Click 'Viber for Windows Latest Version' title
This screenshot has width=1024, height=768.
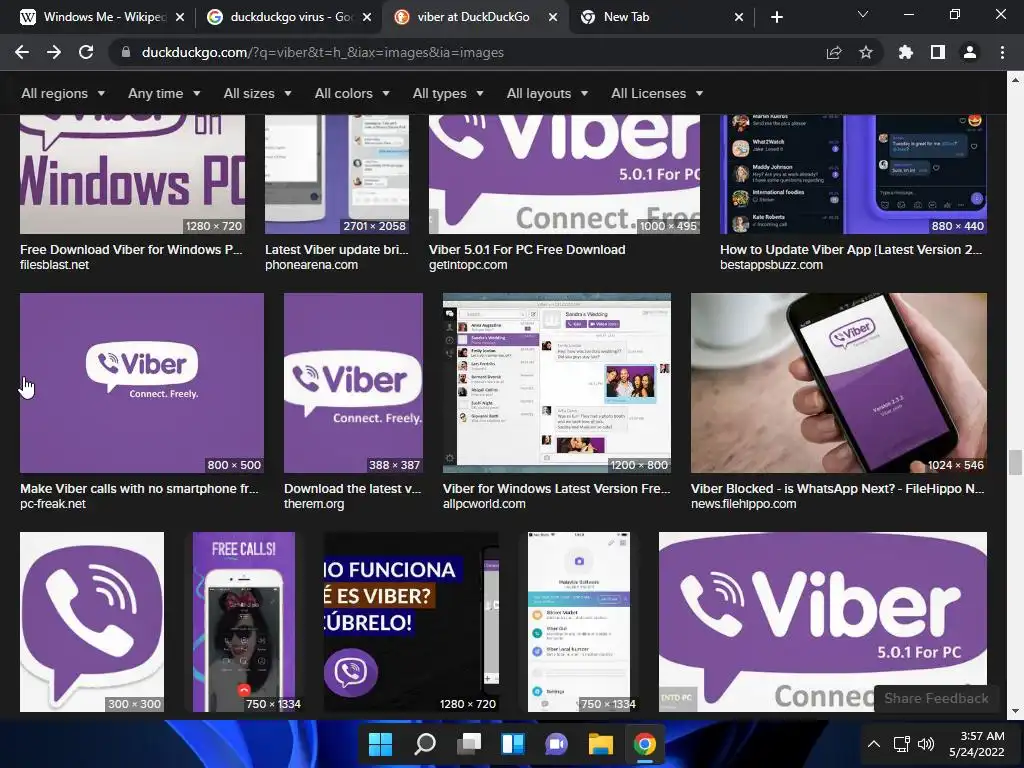[556, 488]
